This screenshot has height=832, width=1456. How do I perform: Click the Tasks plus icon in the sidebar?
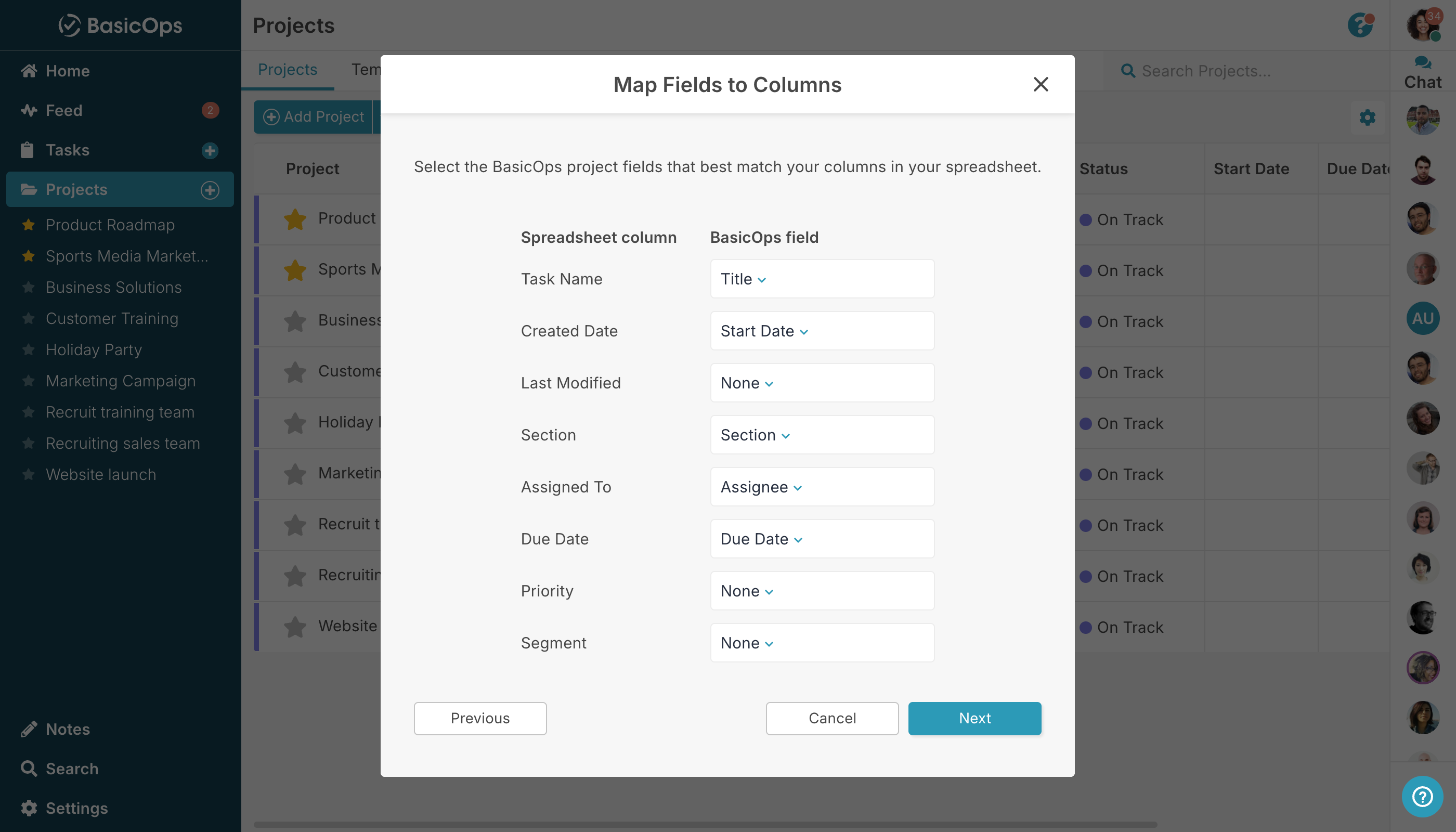[x=210, y=150]
